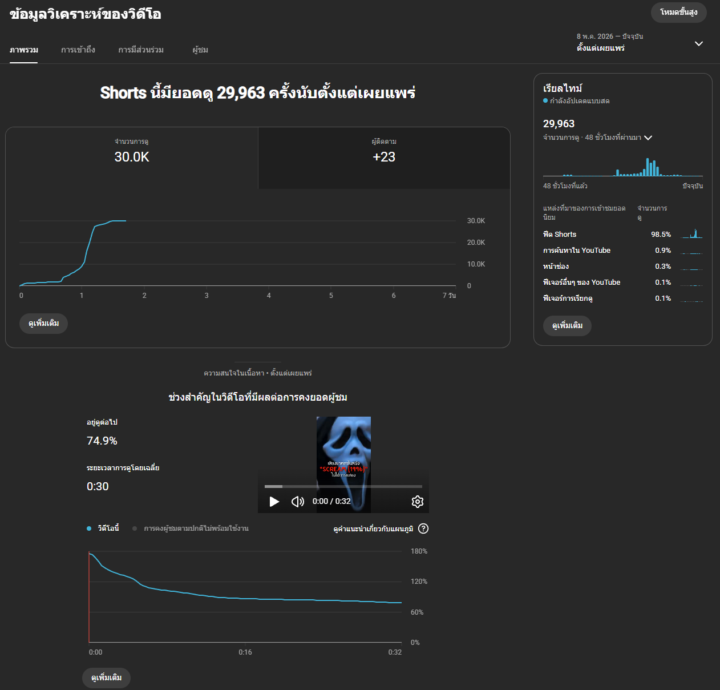
Task: Open โหมดขั้นสูง advanced mode
Action: tap(679, 12)
